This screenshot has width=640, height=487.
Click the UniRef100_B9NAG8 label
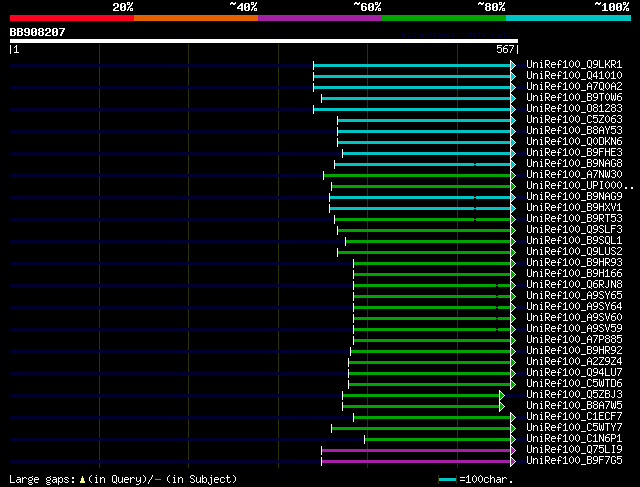pos(574,164)
